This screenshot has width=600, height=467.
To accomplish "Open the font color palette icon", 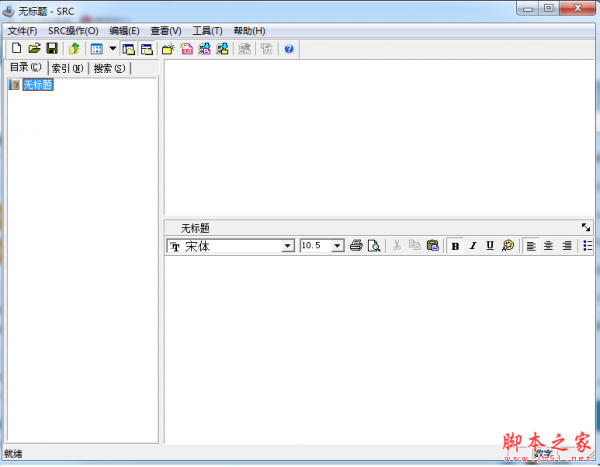I will point(508,246).
